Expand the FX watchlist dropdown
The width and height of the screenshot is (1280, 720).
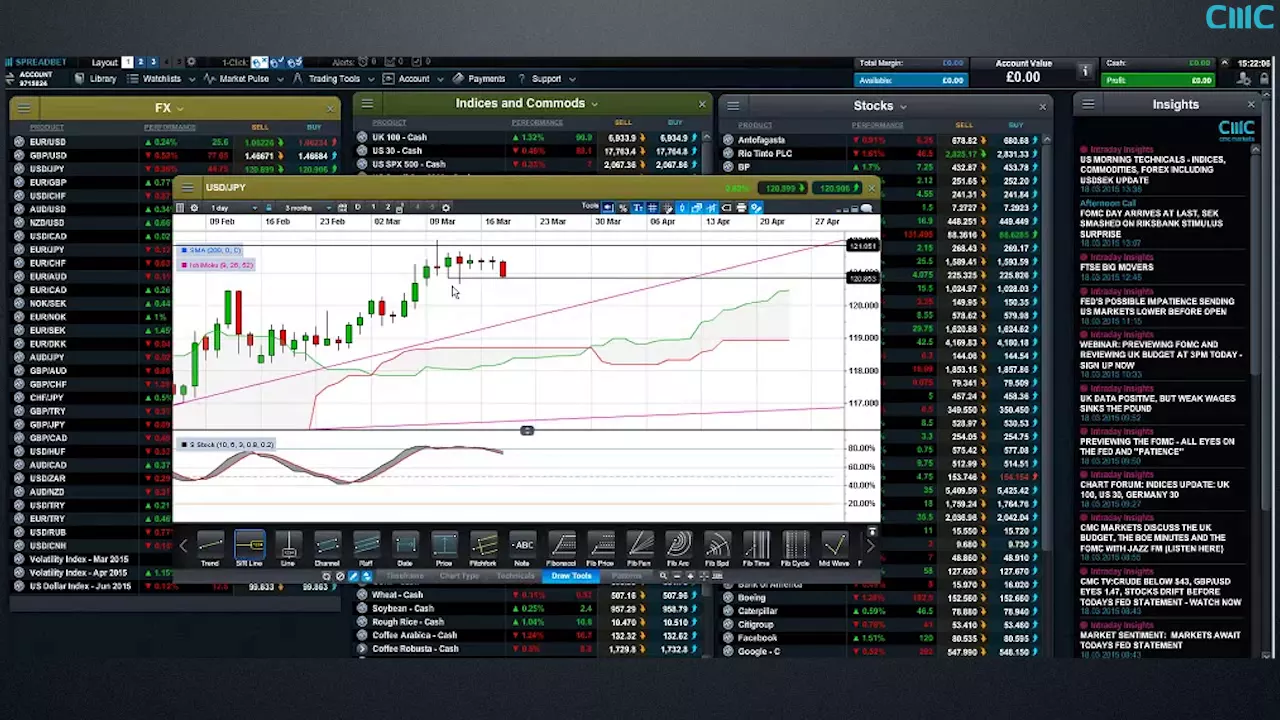point(180,108)
